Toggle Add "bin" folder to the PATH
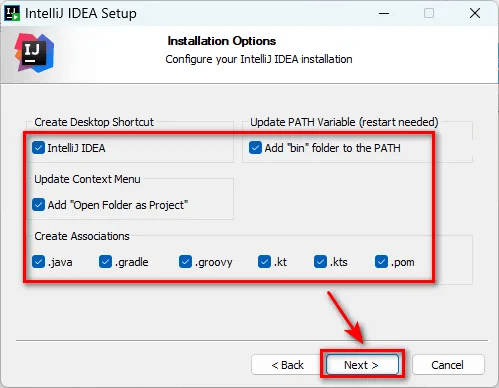Viewport: 499px width, 388px height. click(x=255, y=148)
